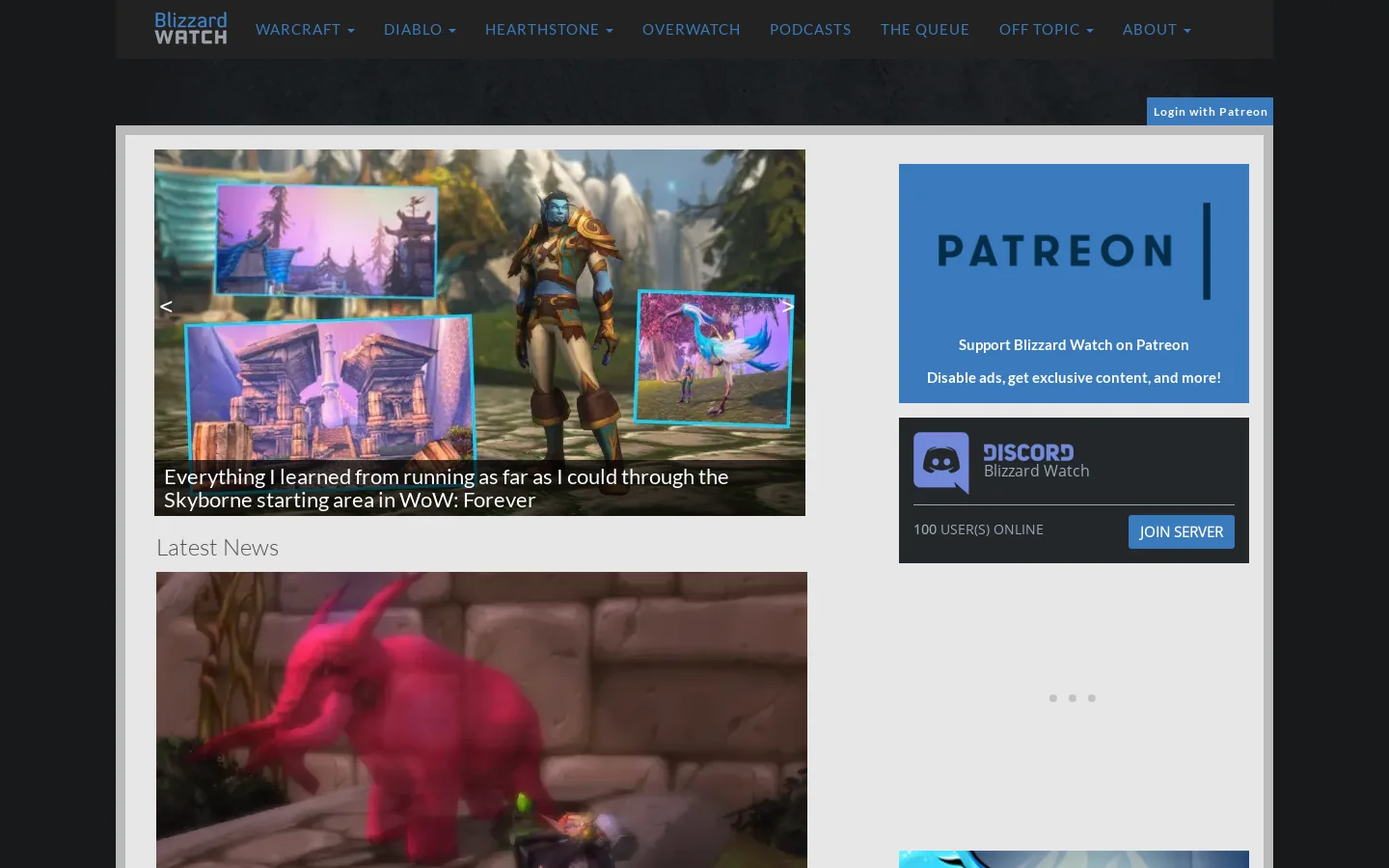Expand the Off Topic dropdown menu
Viewport: 1389px width, 868px height.
[x=1047, y=30]
